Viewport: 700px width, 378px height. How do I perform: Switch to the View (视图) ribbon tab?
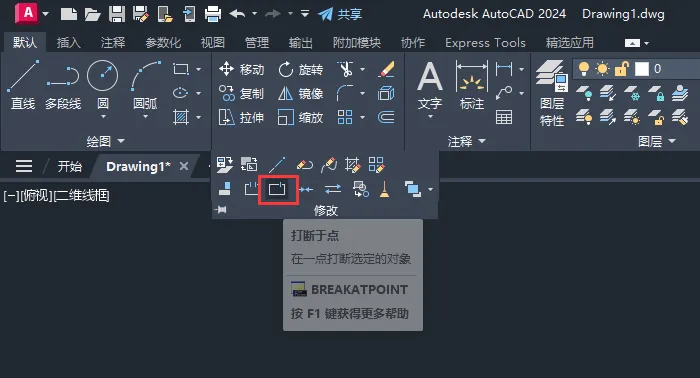click(212, 43)
